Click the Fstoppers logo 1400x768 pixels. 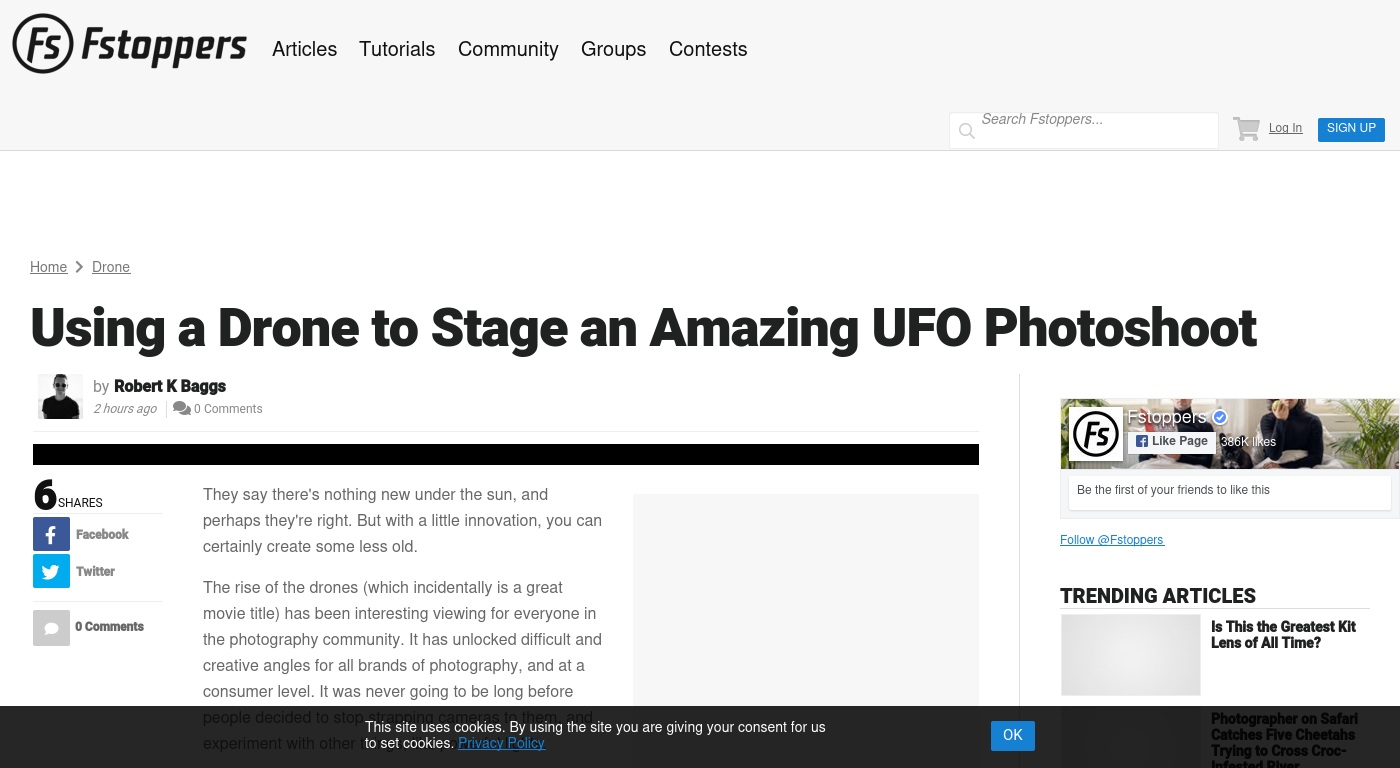pos(129,44)
